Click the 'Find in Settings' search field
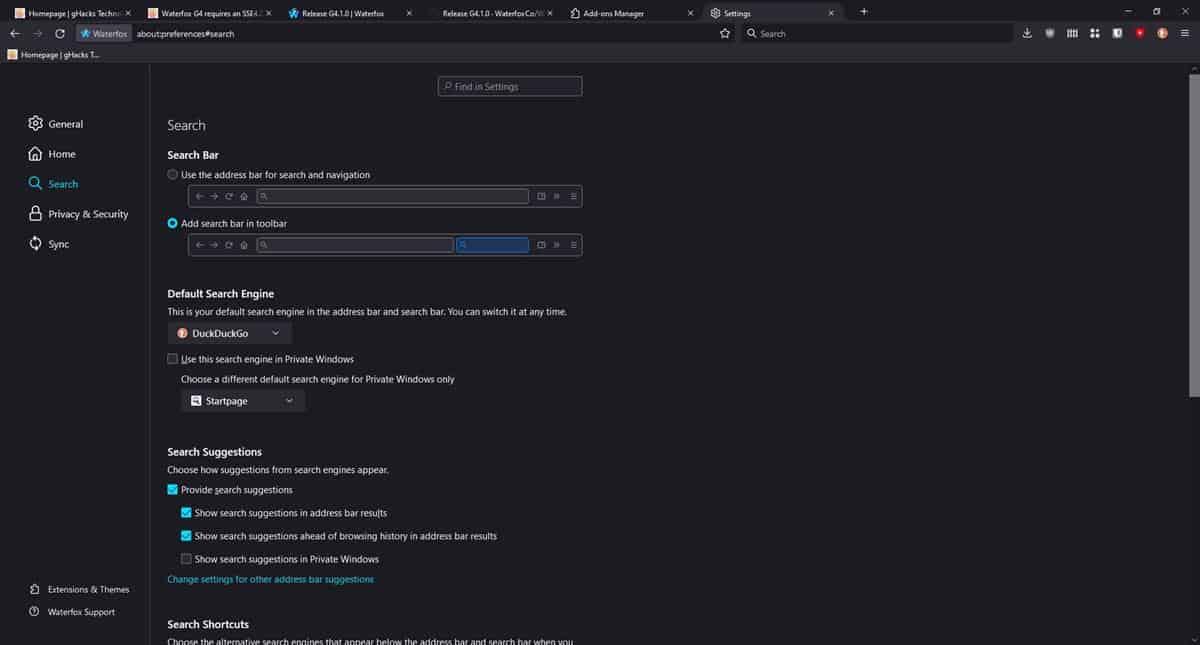Viewport: 1200px width, 645px height. (x=510, y=87)
